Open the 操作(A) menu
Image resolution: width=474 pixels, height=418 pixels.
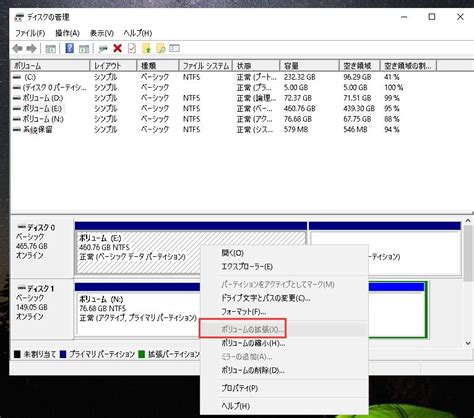point(67,33)
